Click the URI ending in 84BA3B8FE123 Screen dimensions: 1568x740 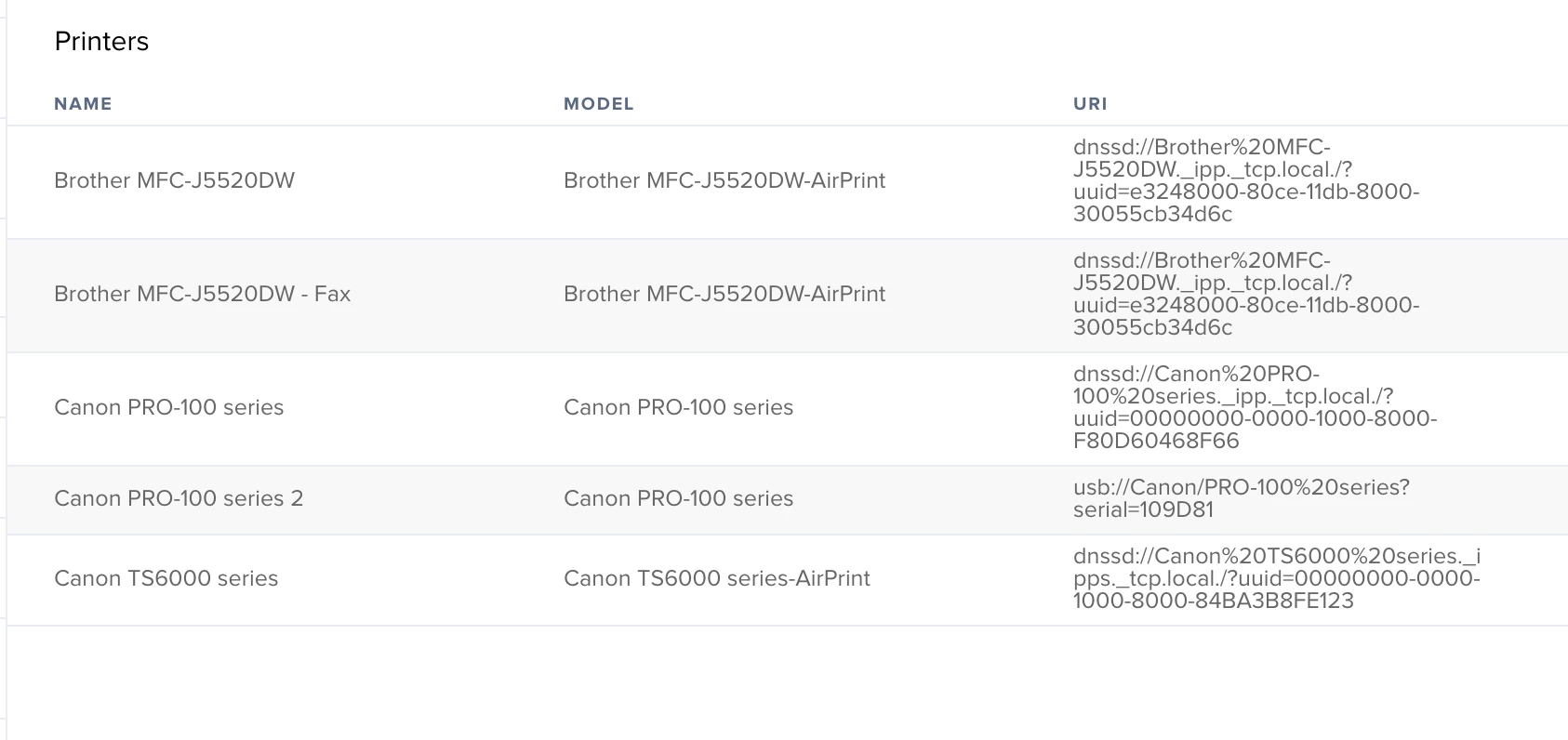1276,578
